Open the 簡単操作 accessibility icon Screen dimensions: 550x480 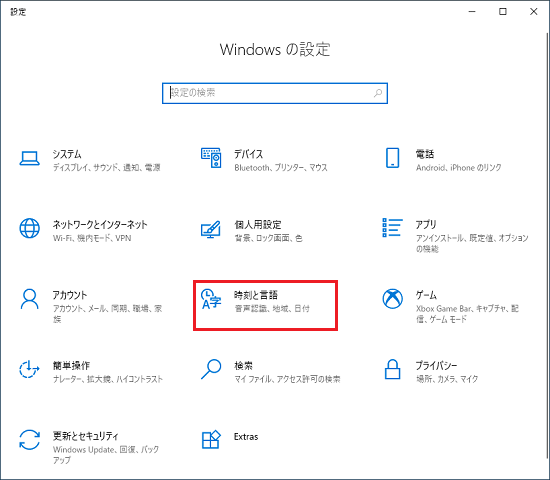29,369
